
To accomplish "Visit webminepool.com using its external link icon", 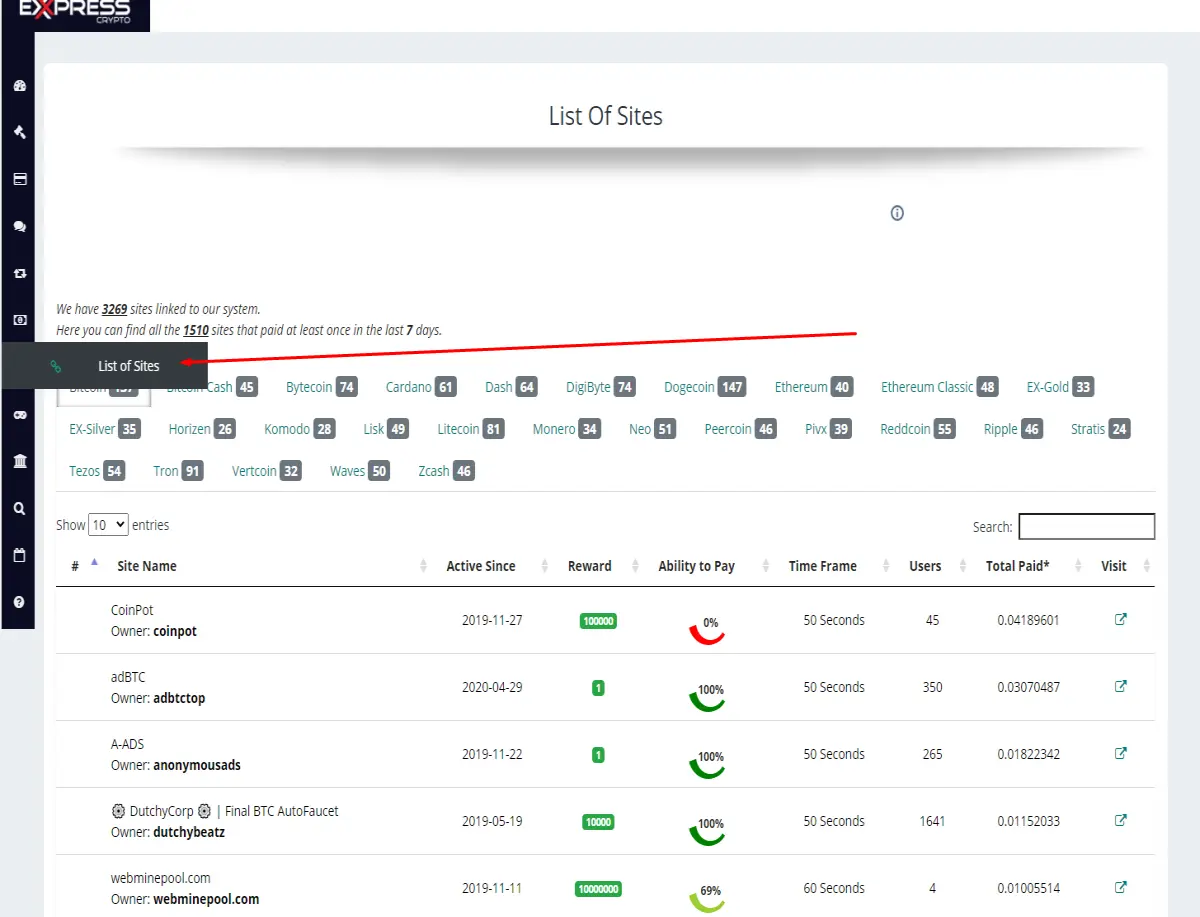I will coord(1121,887).
